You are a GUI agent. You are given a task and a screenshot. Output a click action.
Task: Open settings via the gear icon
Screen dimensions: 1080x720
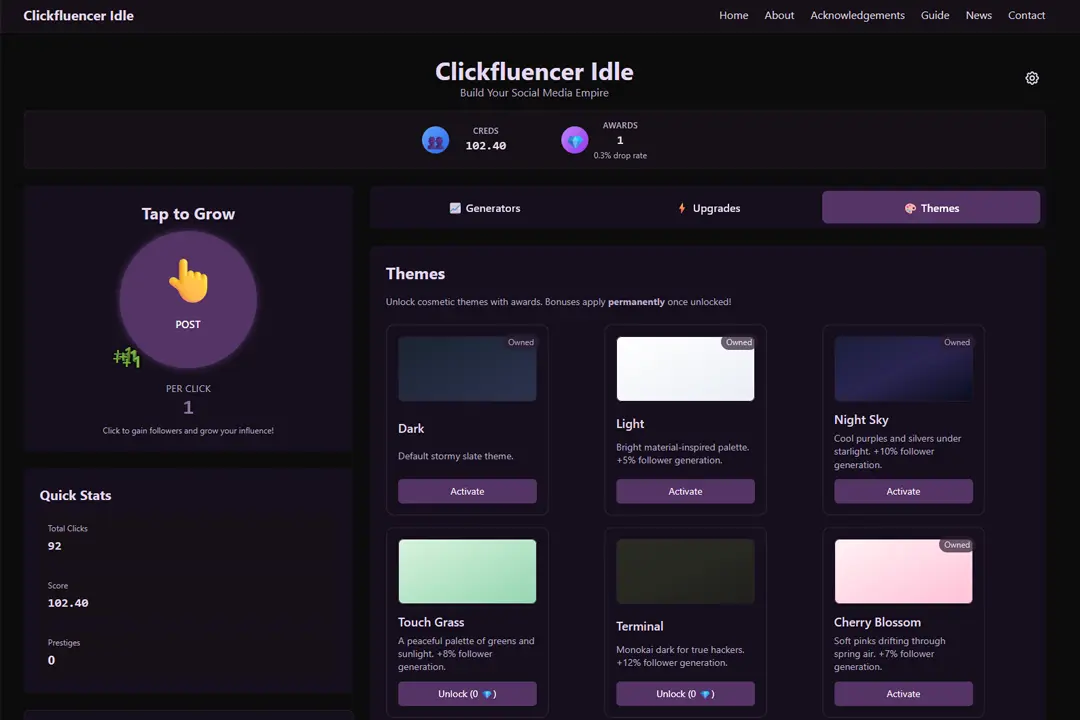pyautogui.click(x=1032, y=78)
